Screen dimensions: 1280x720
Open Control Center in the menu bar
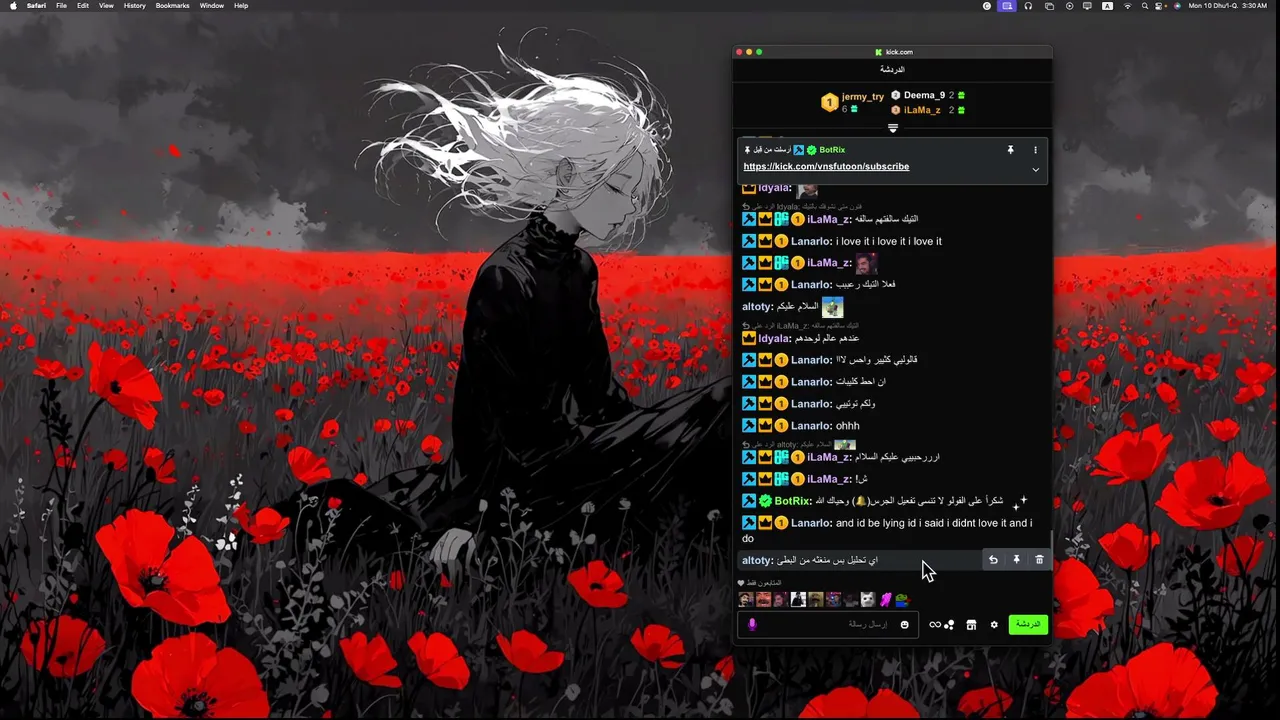click(x=1161, y=6)
